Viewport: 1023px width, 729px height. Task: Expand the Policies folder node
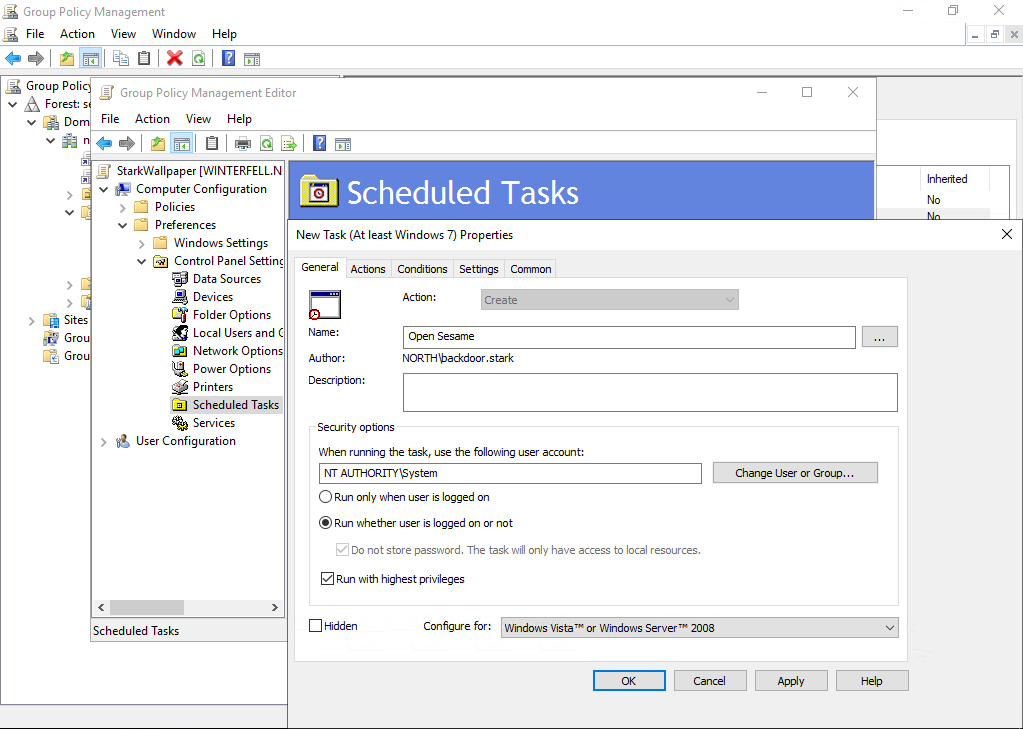(x=123, y=207)
